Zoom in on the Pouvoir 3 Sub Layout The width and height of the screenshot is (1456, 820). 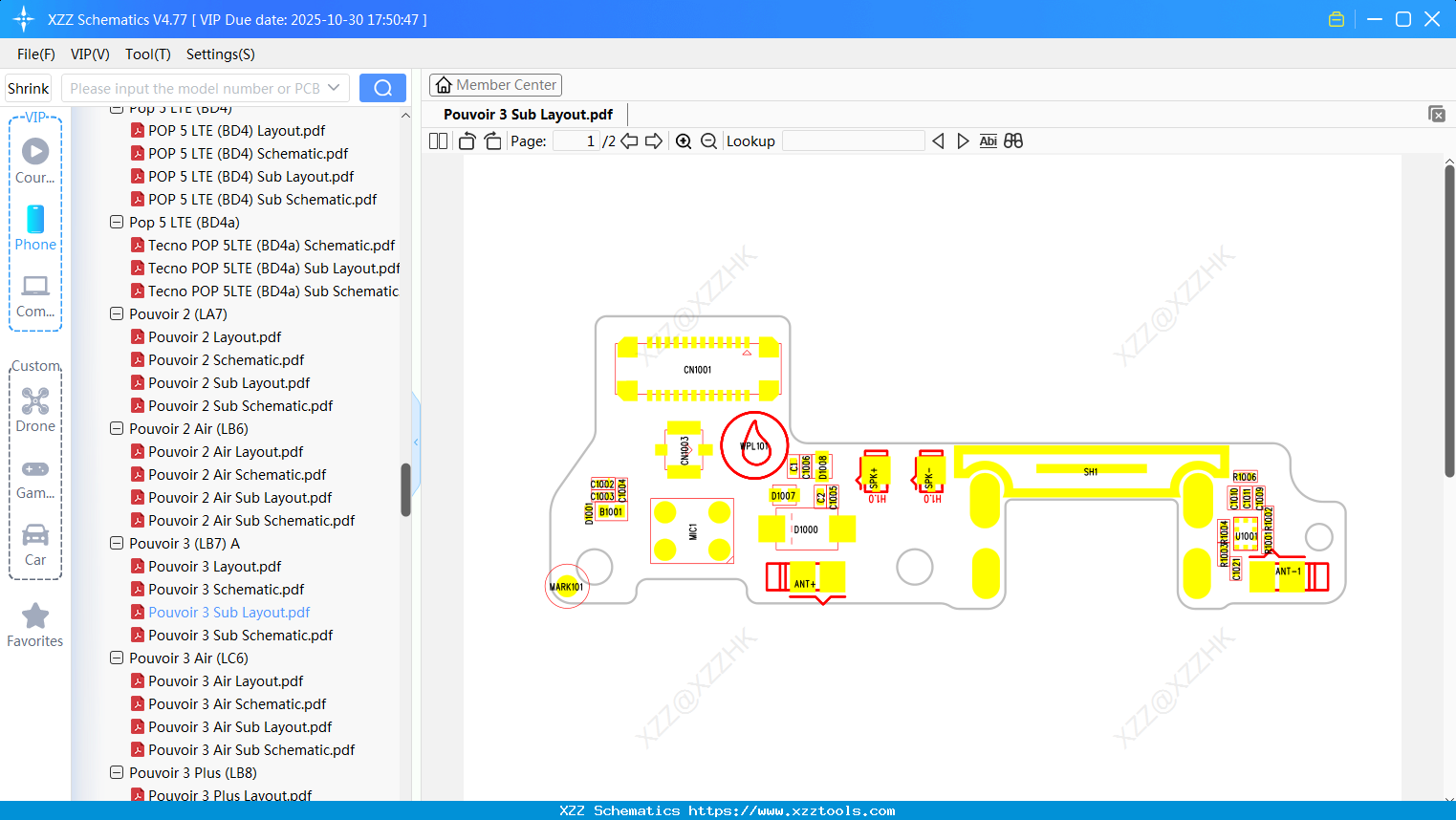click(x=684, y=140)
